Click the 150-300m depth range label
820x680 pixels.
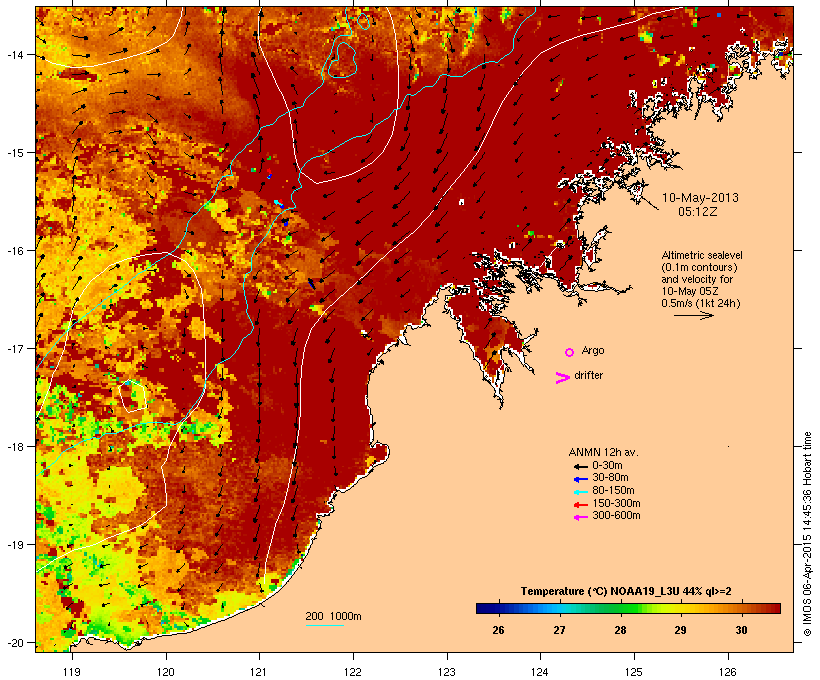(616, 504)
